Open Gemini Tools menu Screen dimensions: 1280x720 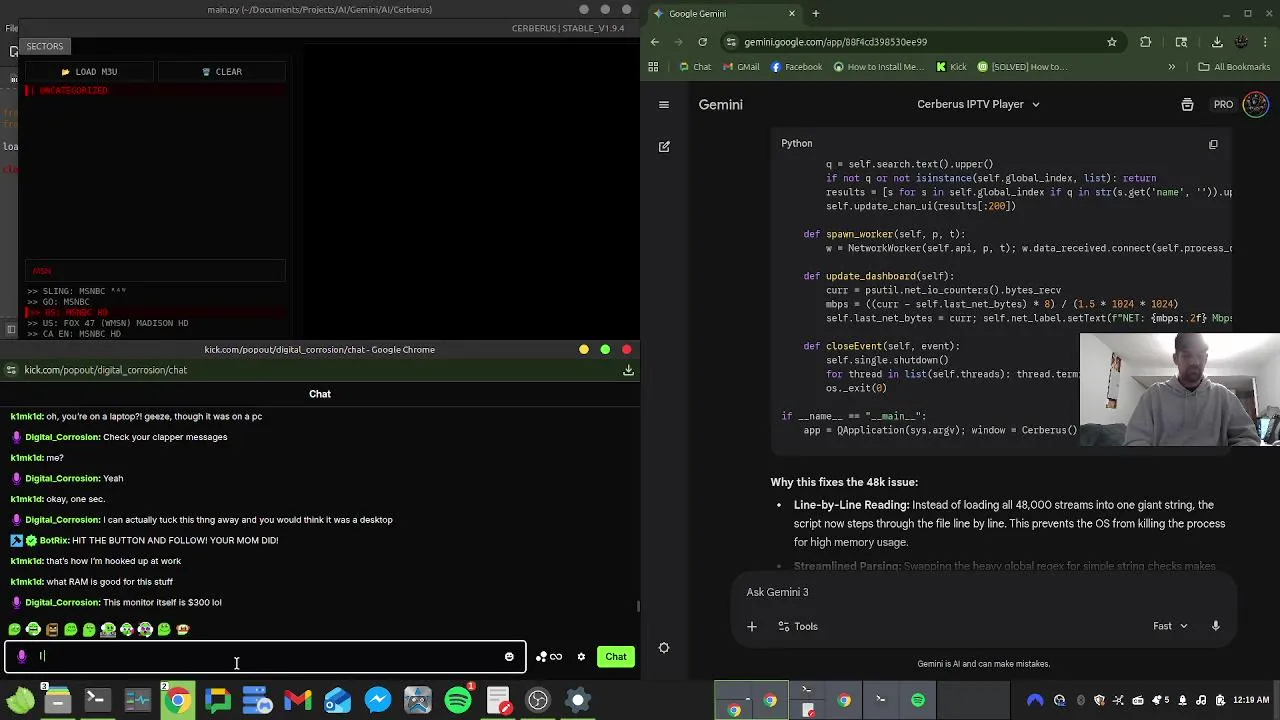[x=798, y=627]
